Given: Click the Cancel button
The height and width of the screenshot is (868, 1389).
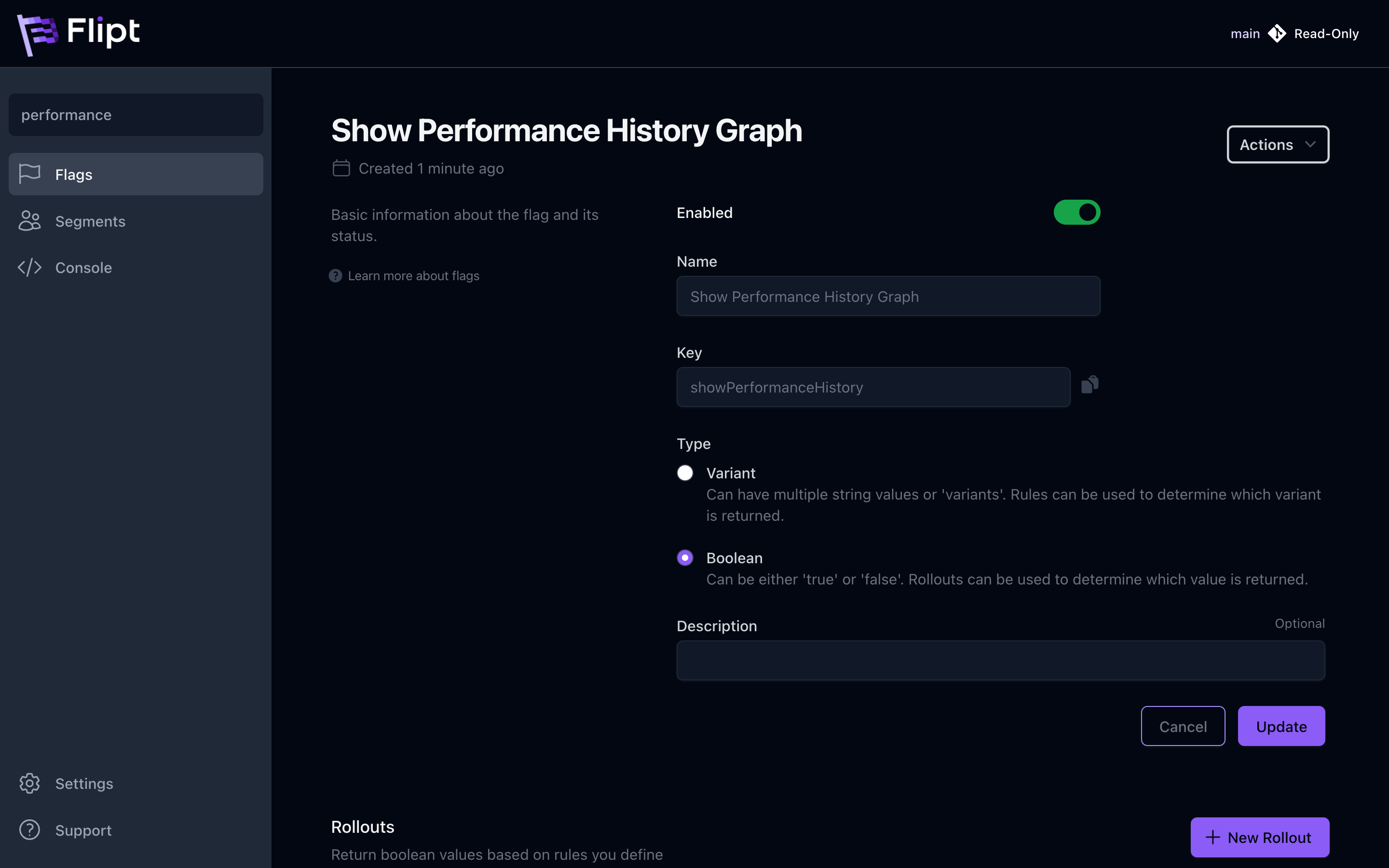Looking at the screenshot, I should pyautogui.click(x=1183, y=726).
